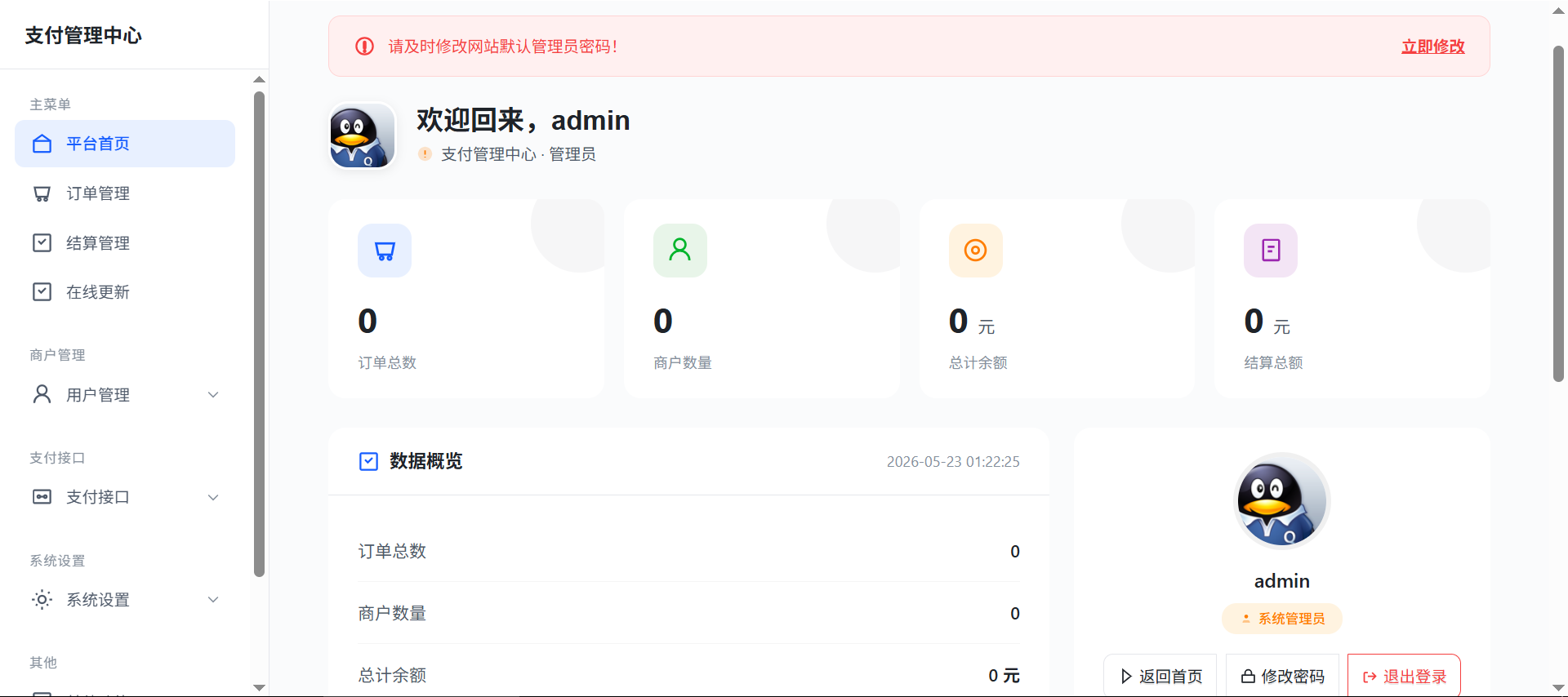Click the cart icon beside 订单管理

coord(42,193)
